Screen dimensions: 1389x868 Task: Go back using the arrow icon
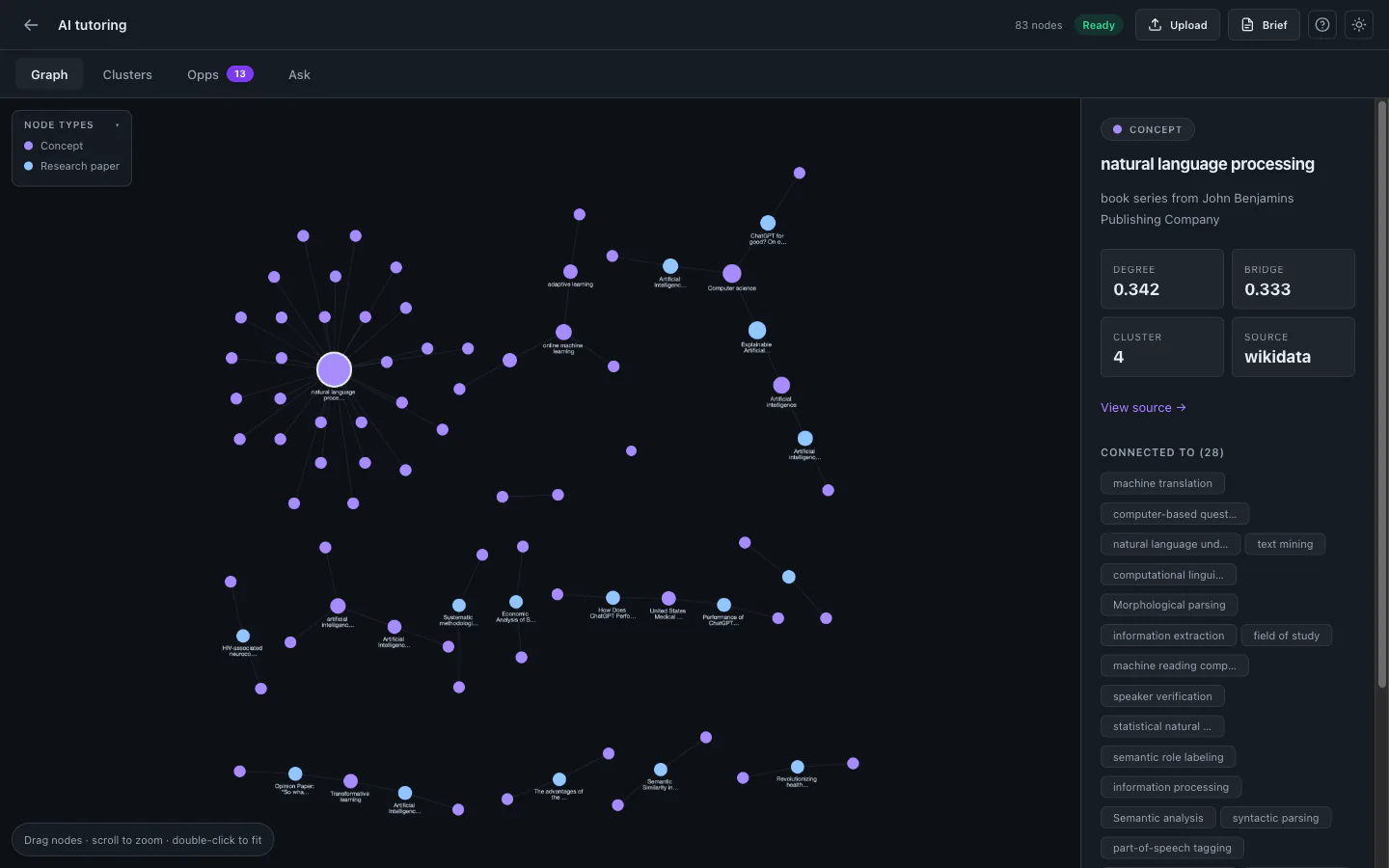[x=31, y=25]
